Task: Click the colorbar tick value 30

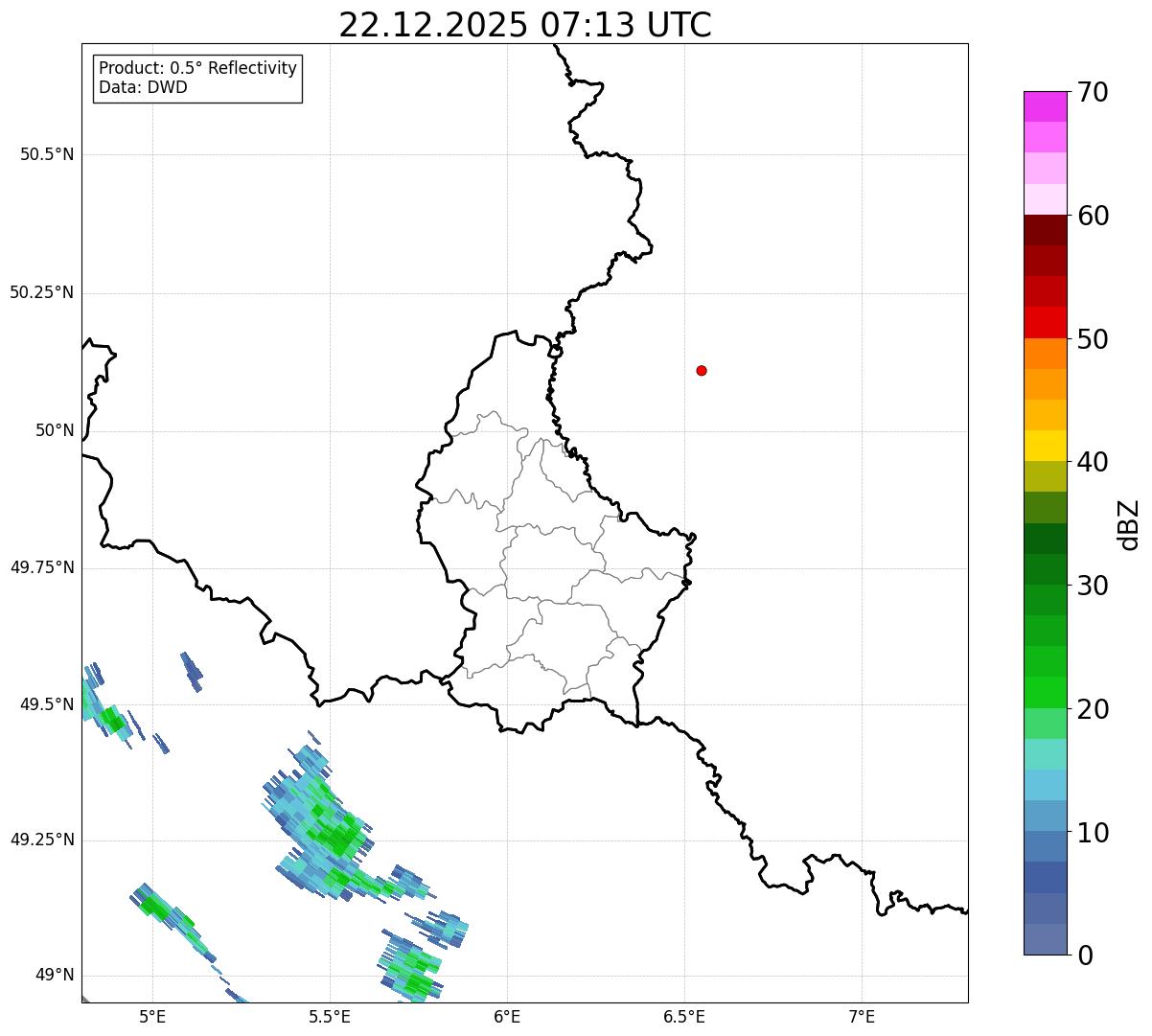Action: 1093,586
